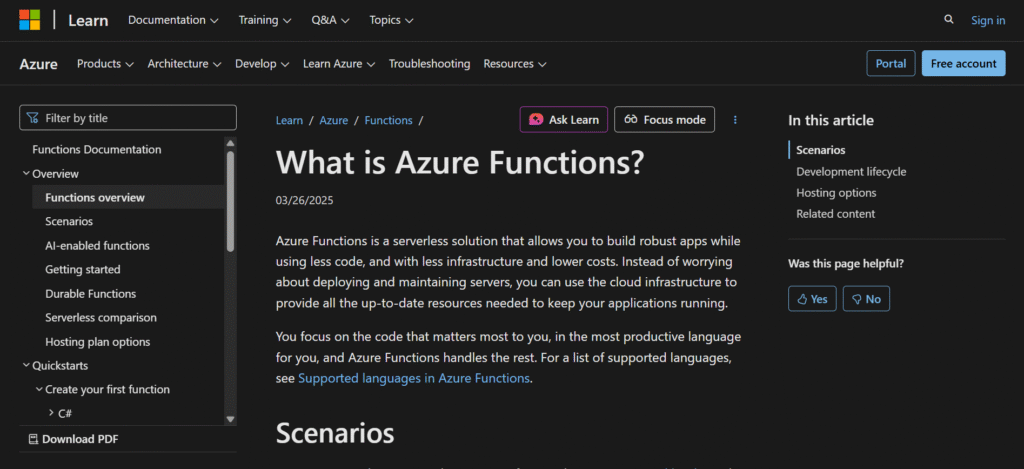Click the Ask Learn button
Screen dimensions: 1024x469
(x=564, y=120)
